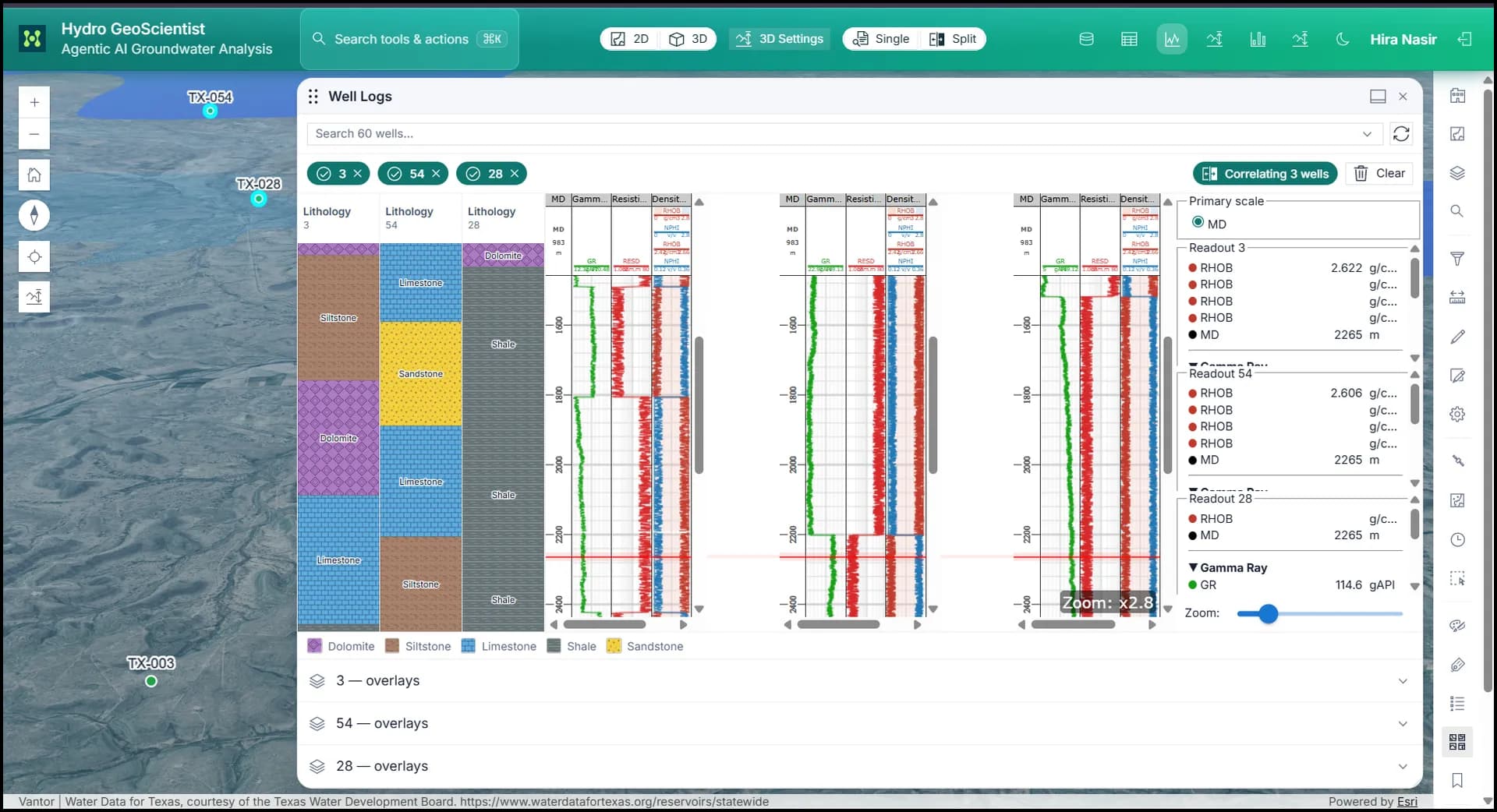The width and height of the screenshot is (1497, 812).
Task: Open the clock history icon in sidebar
Action: (x=1457, y=539)
